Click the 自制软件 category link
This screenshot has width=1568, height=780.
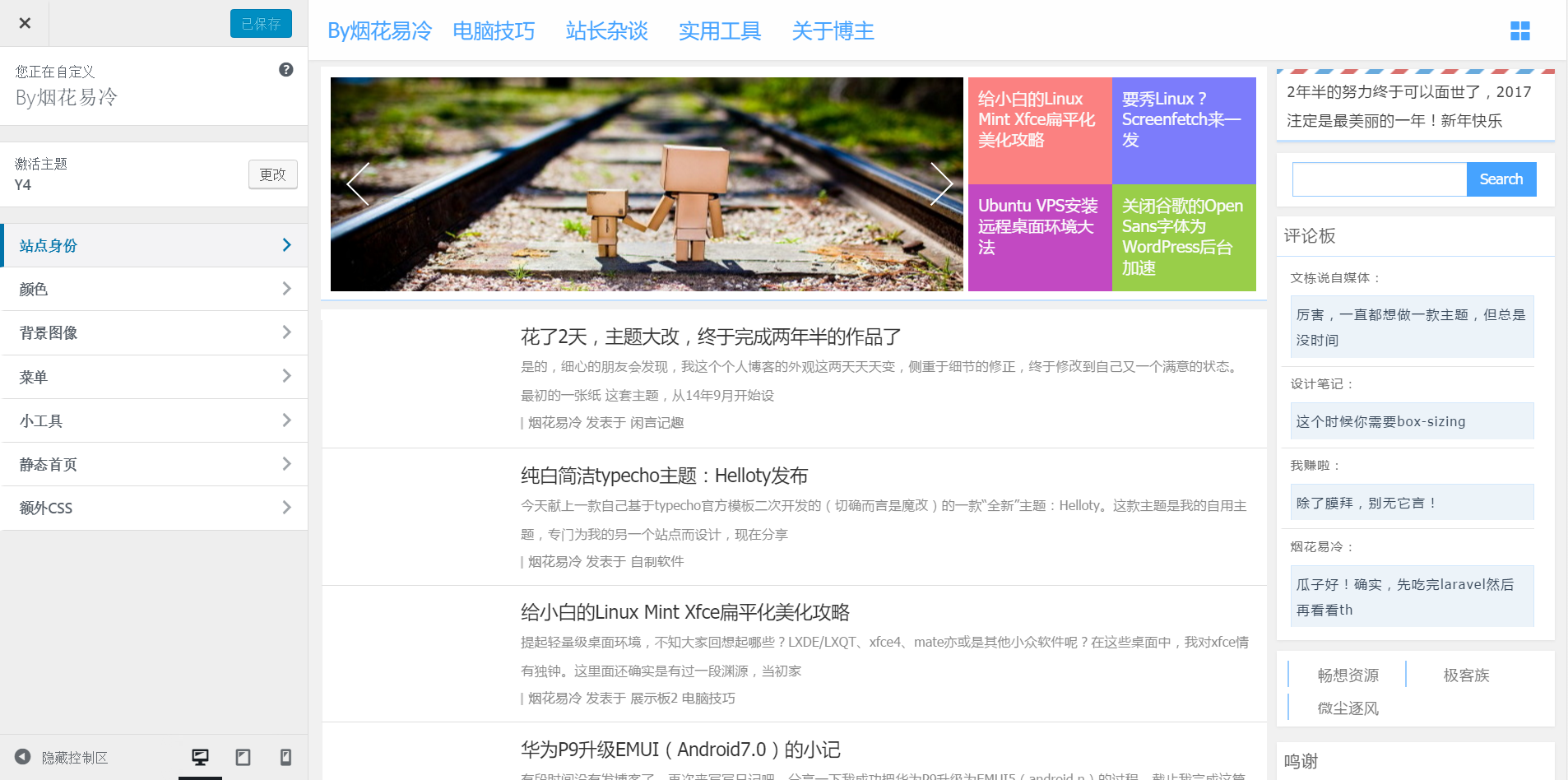(x=657, y=562)
